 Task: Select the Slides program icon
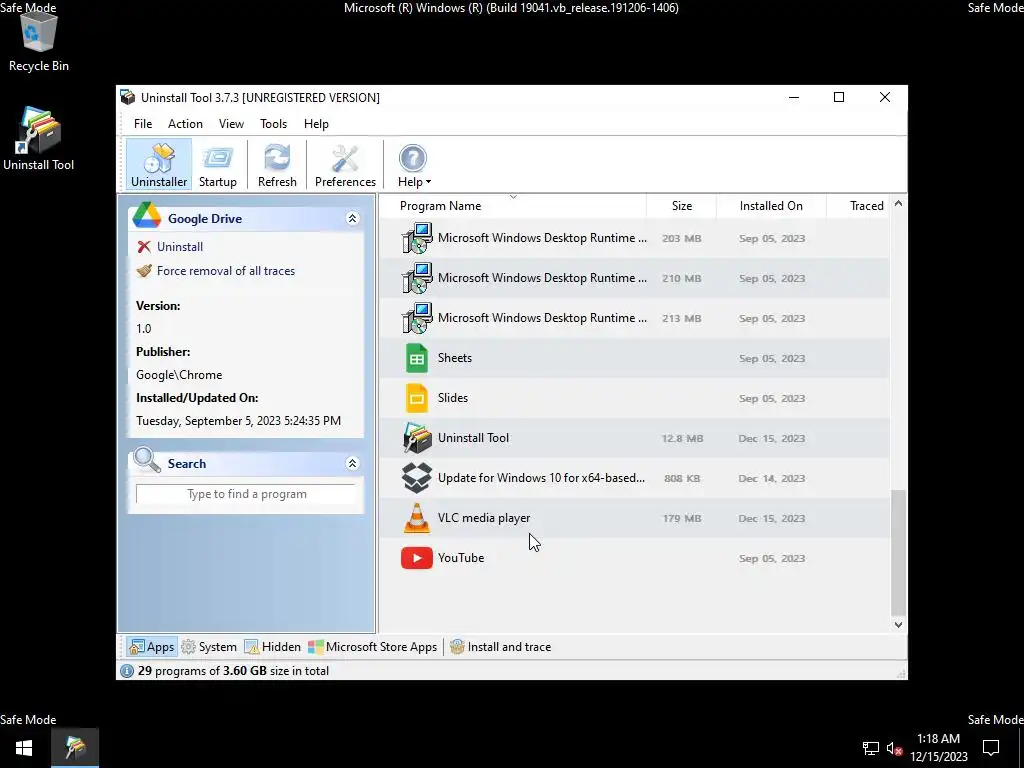[x=417, y=398]
